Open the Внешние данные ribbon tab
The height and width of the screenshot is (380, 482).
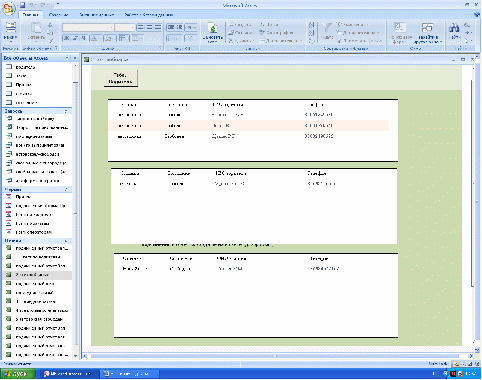[x=97, y=15]
